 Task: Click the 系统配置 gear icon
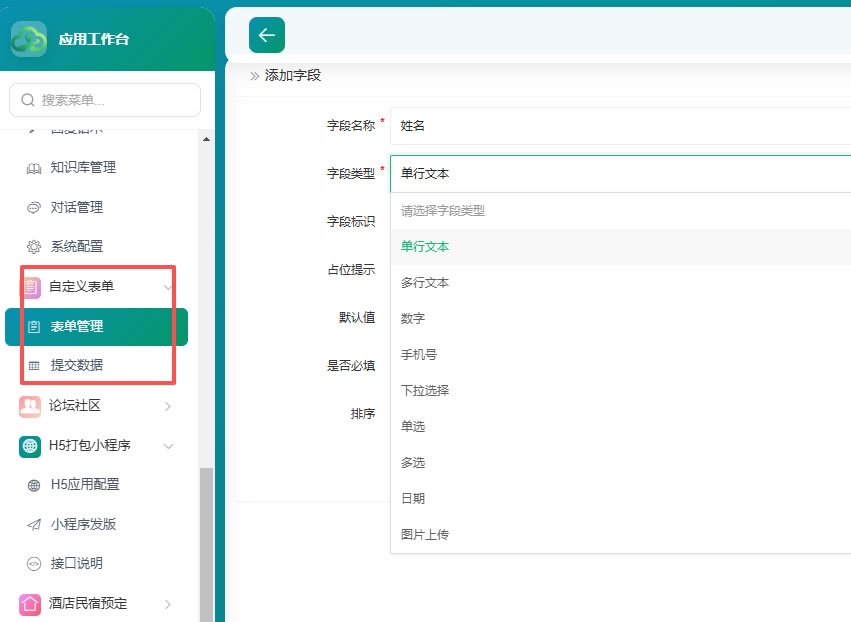[x=34, y=247]
